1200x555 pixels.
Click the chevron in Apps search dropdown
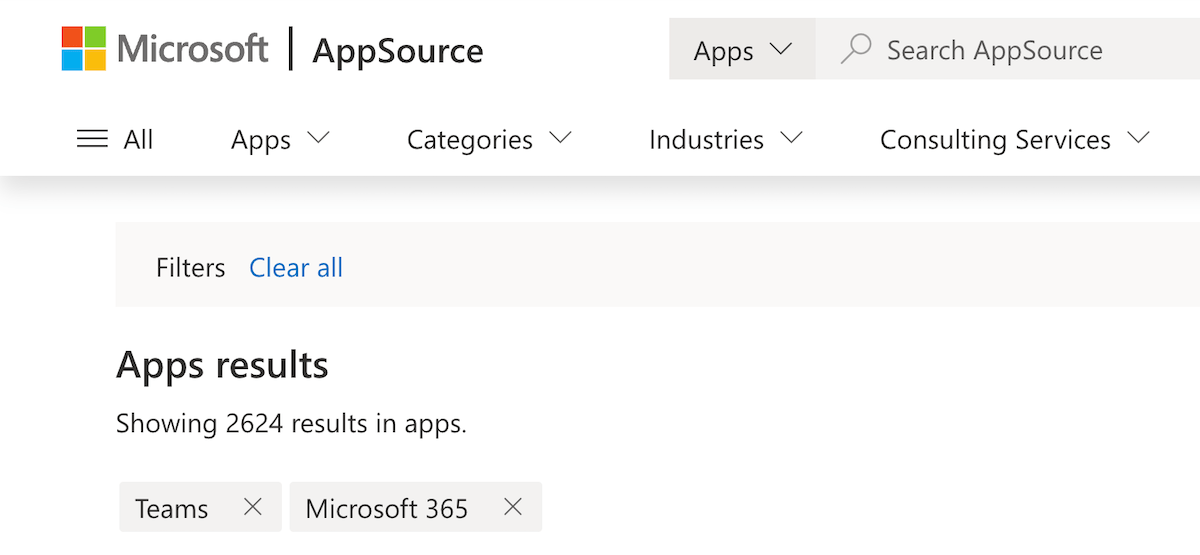click(780, 49)
